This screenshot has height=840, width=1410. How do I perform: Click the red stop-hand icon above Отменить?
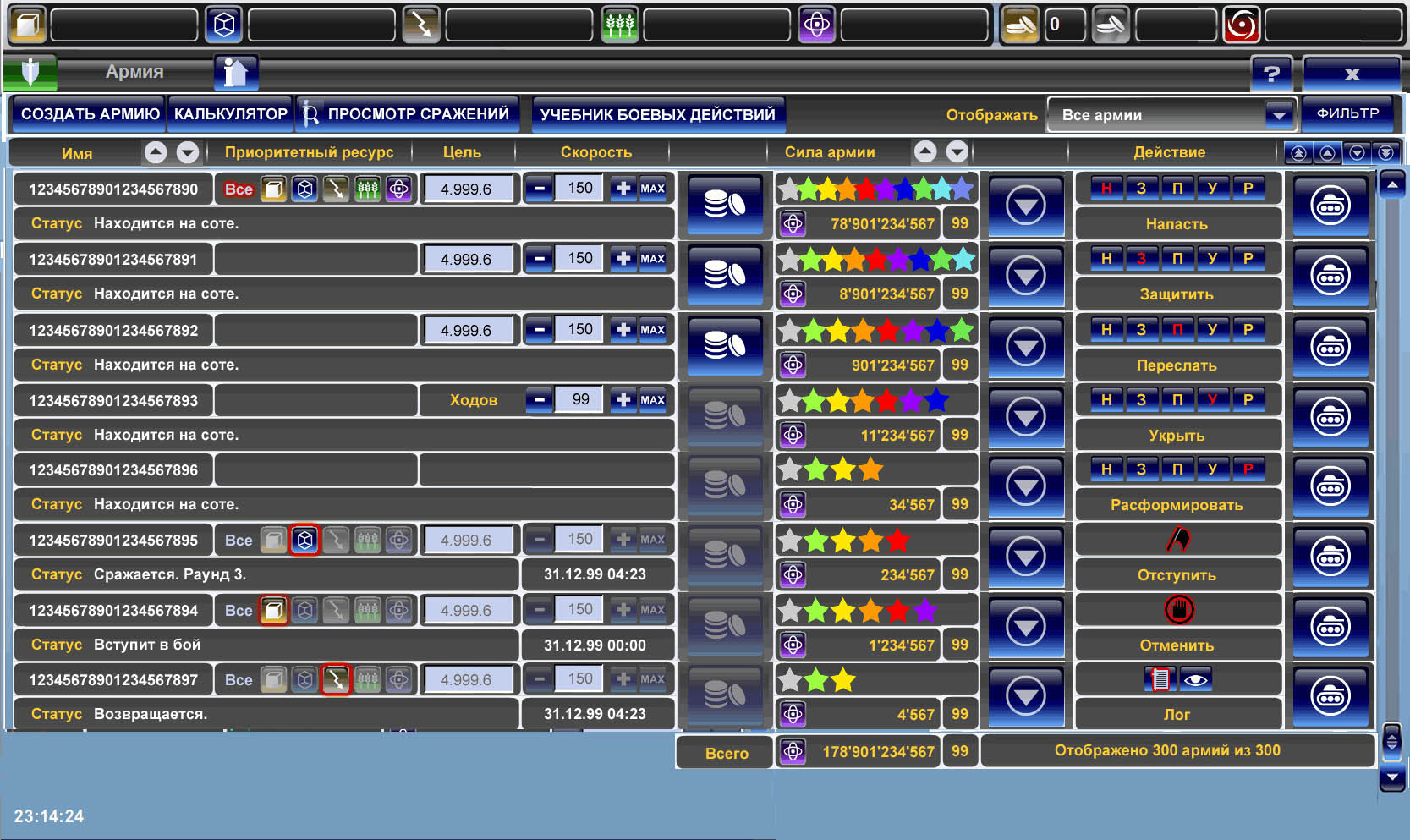click(x=1178, y=609)
